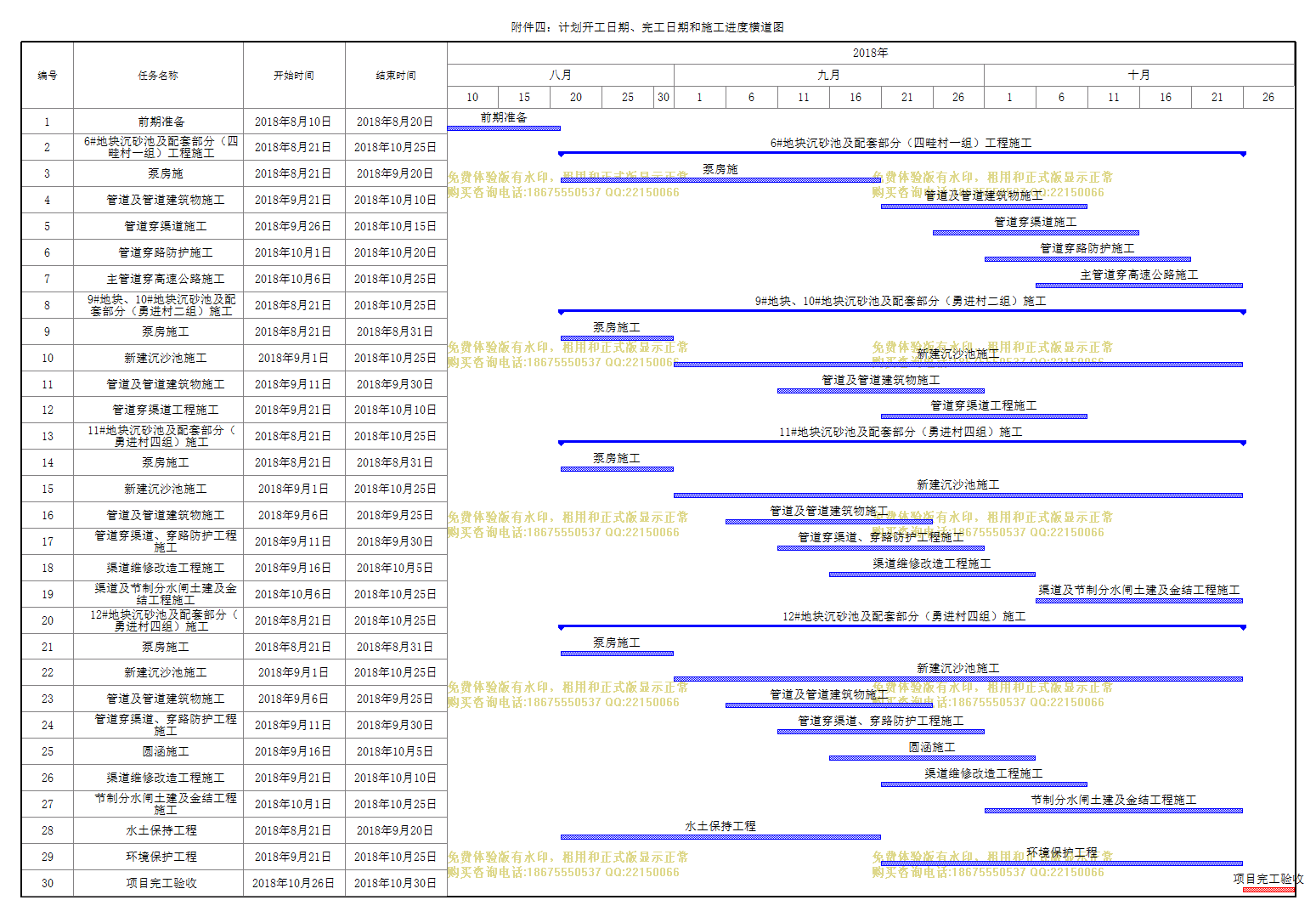Click start date '2018年8月10日'
Image resolution: width=1316 pixels, height=917 pixels.
tap(294, 122)
